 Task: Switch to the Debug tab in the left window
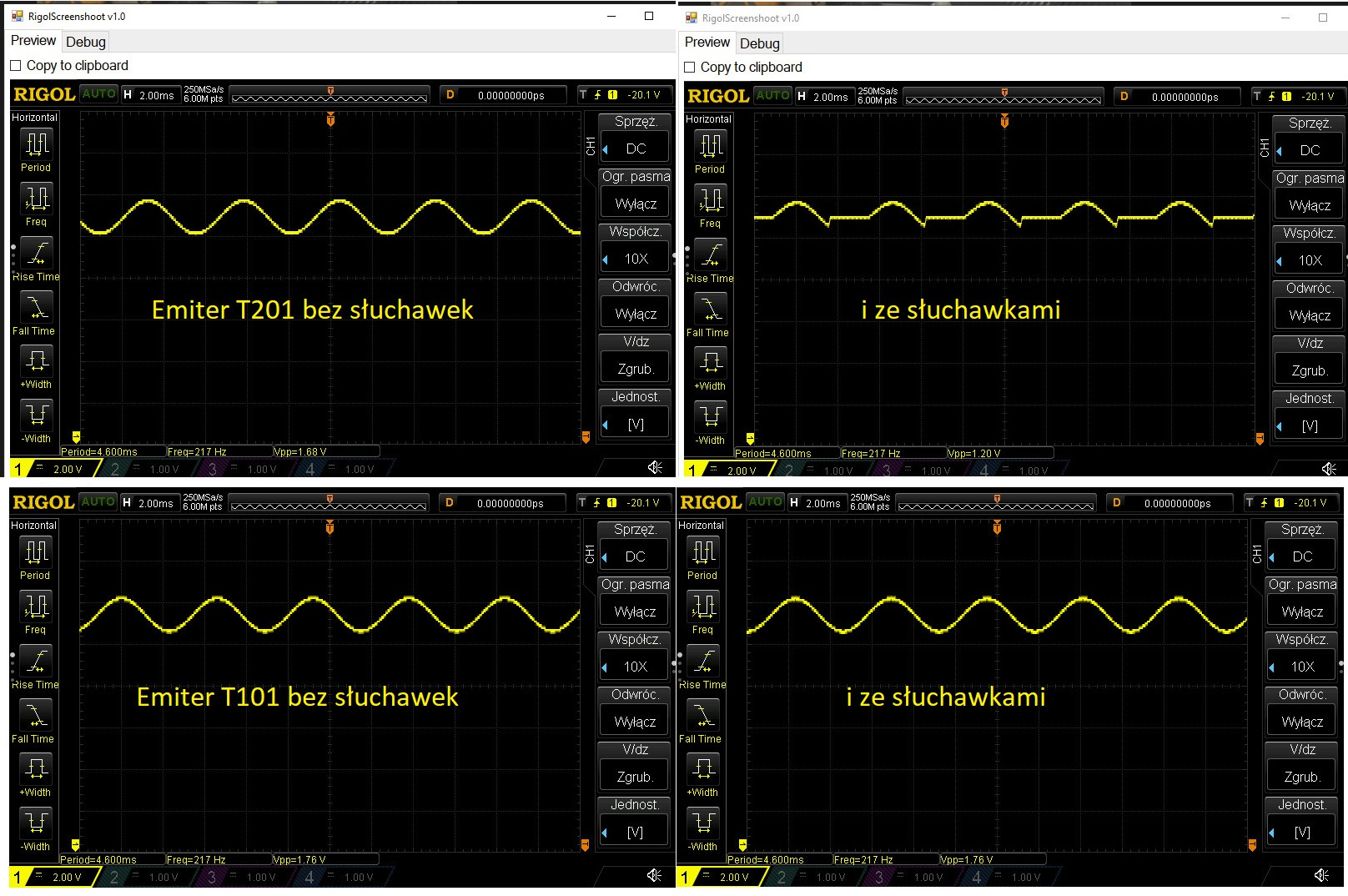[86, 42]
